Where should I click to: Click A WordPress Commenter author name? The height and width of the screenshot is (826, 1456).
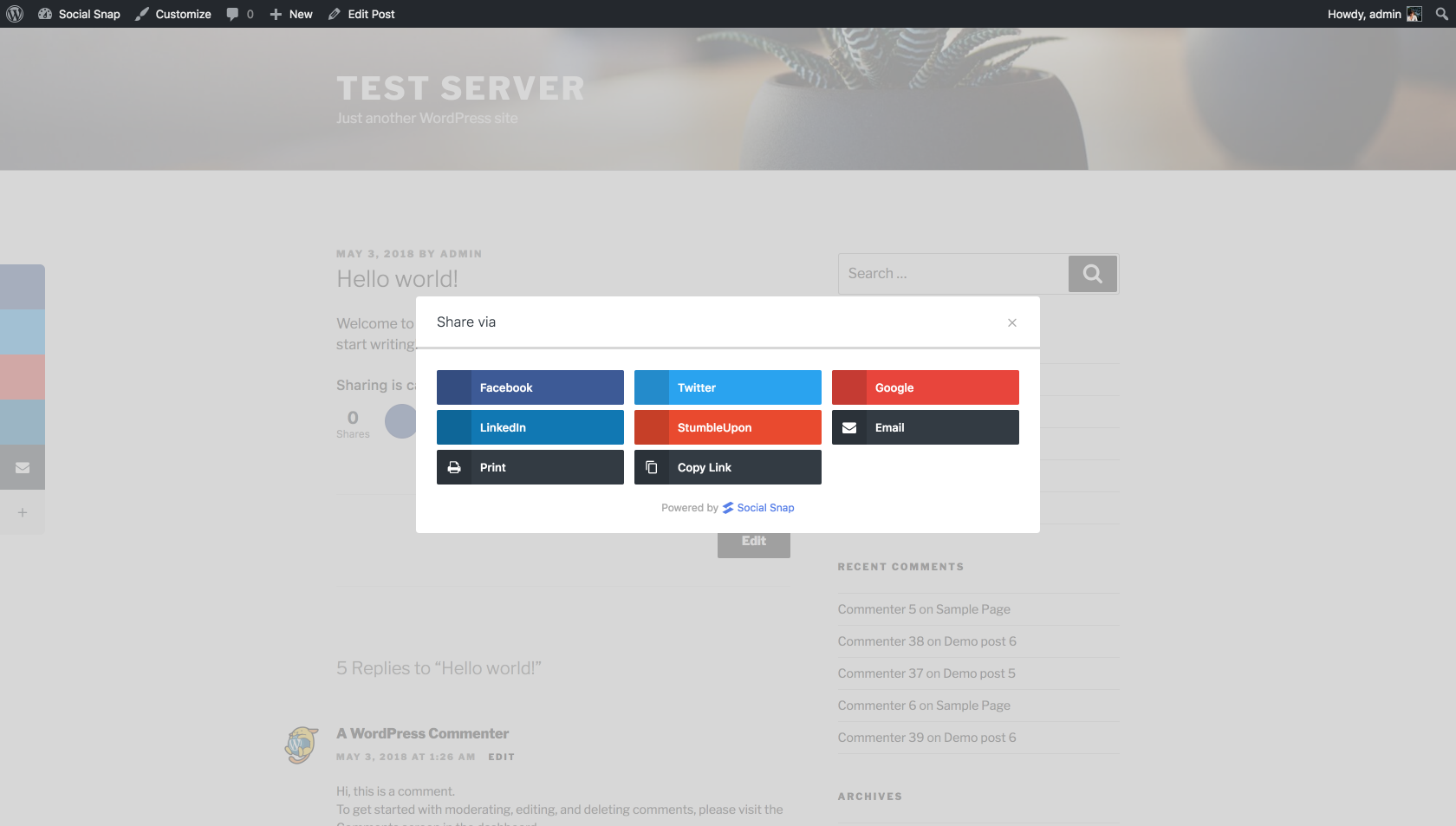[x=422, y=733]
